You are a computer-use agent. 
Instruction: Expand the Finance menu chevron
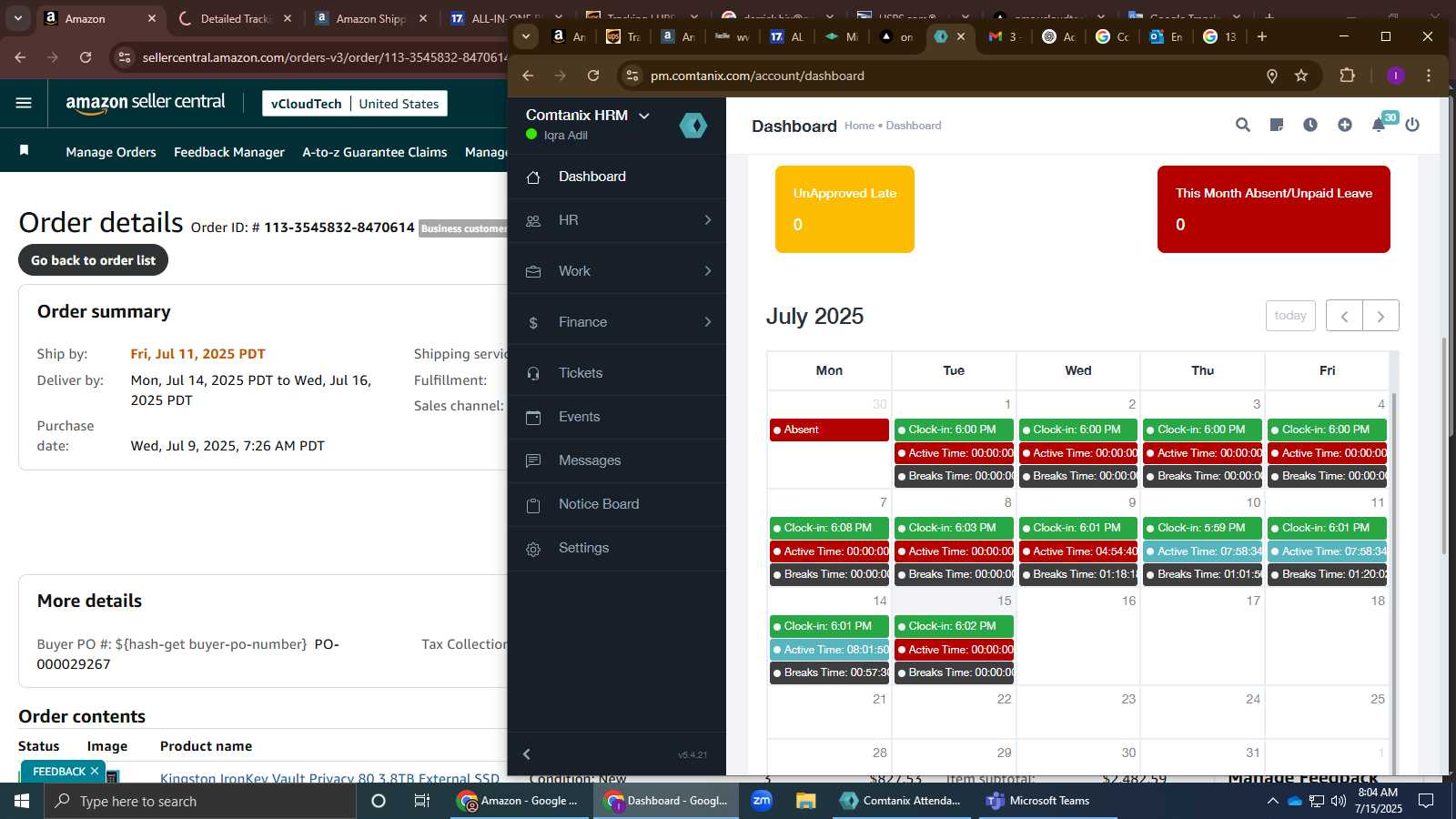[708, 322]
